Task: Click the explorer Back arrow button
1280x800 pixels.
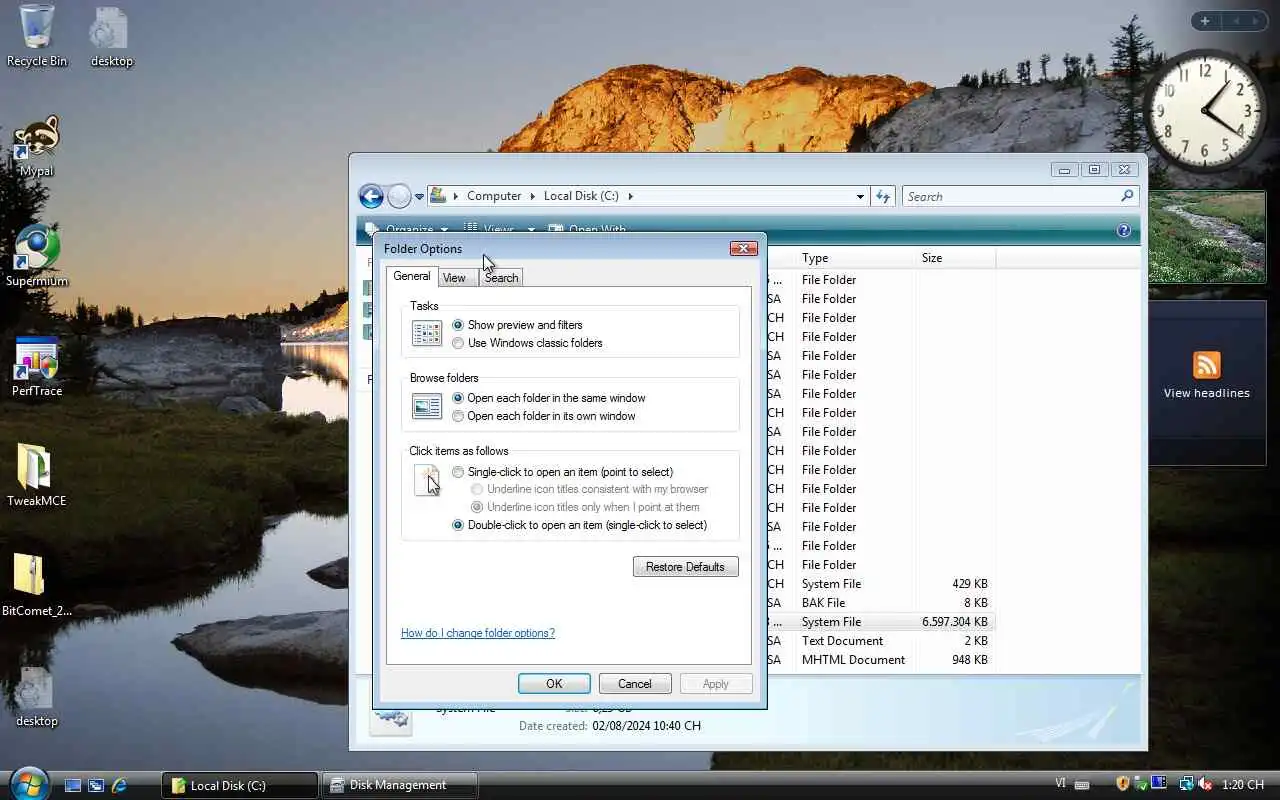Action: 371,196
